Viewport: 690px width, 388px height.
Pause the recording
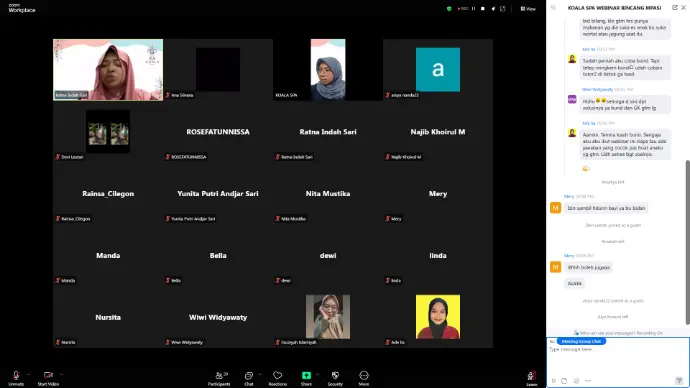click(473, 8)
